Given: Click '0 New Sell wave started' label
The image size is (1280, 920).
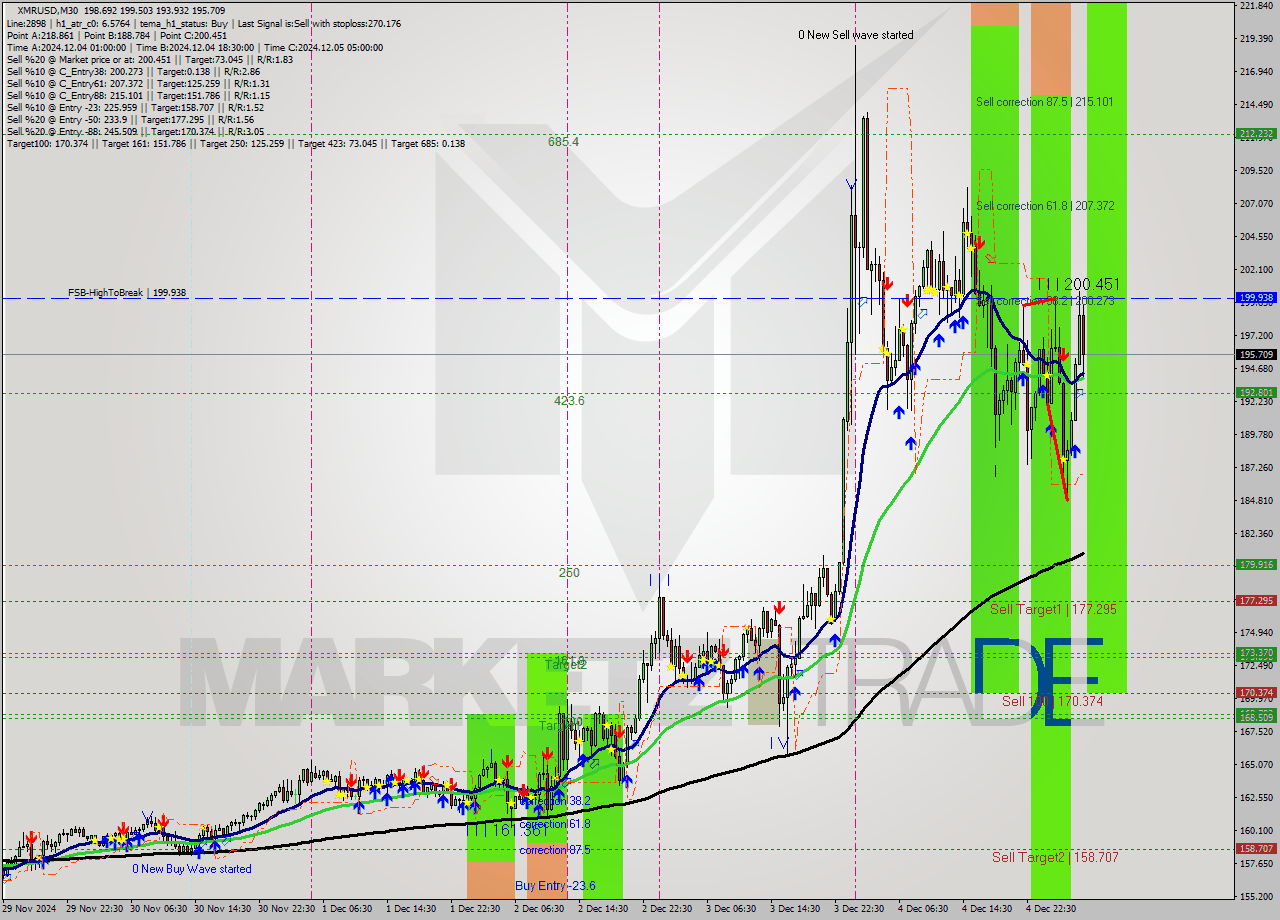Looking at the screenshot, I should [x=856, y=35].
